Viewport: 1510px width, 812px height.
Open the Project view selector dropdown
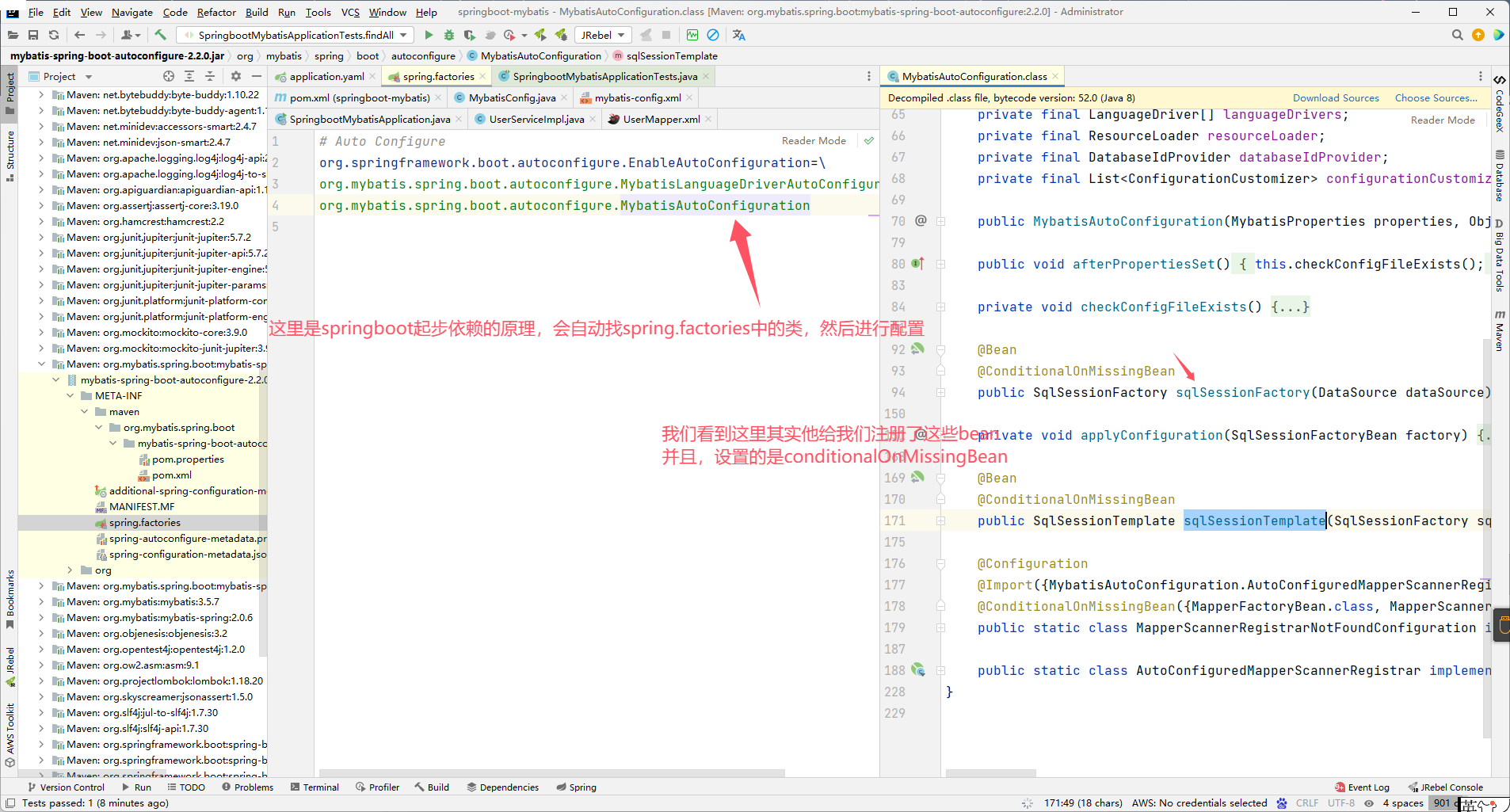[62, 76]
